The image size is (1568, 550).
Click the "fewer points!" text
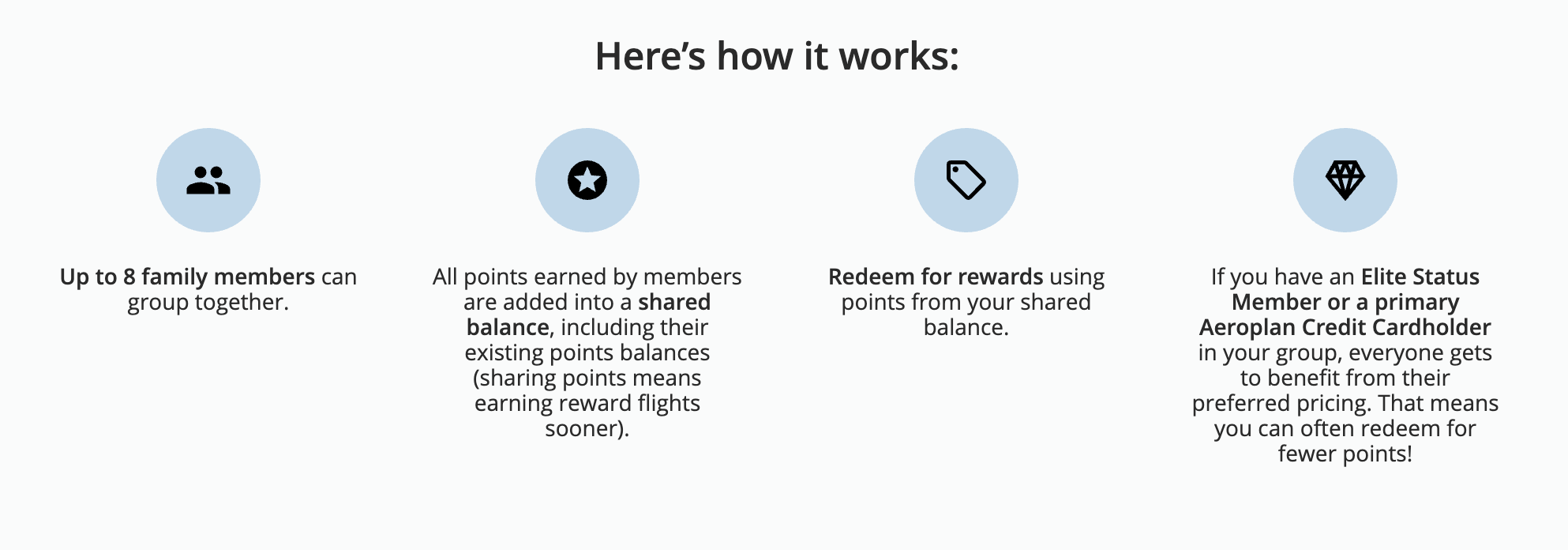coord(1345,454)
